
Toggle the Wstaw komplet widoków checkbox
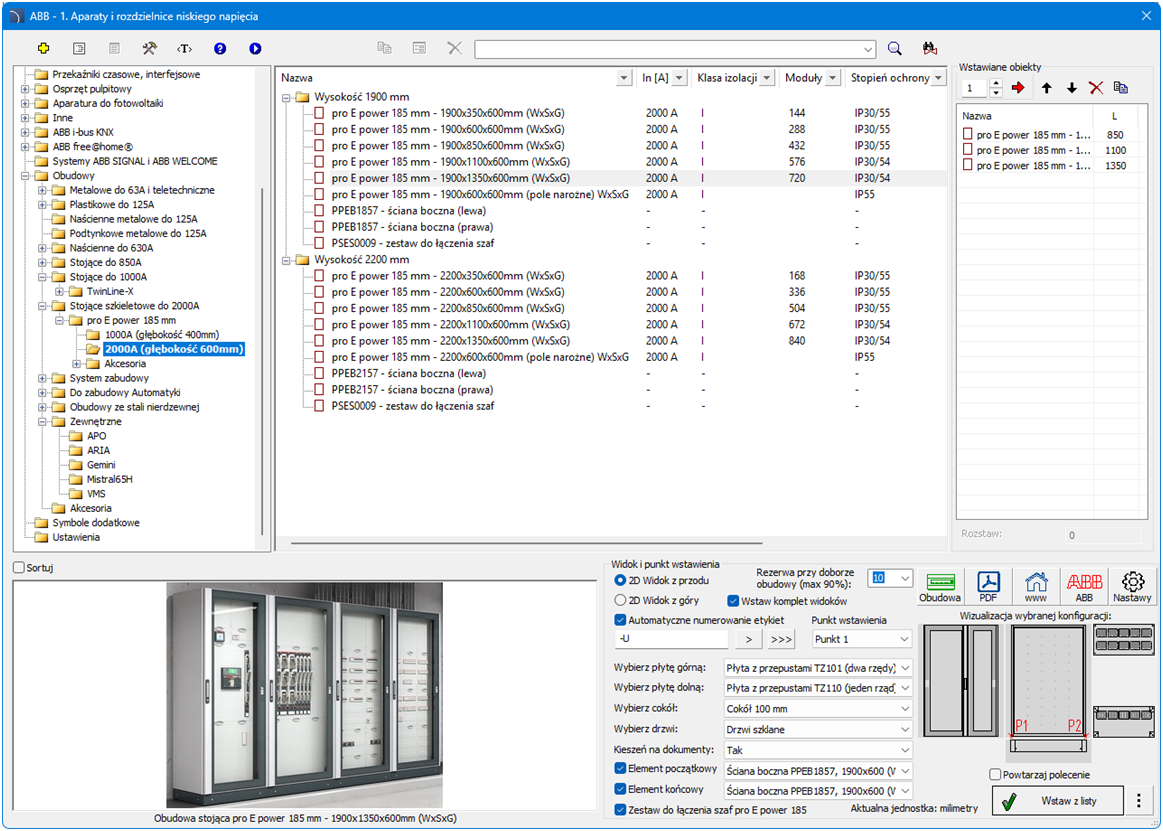coord(733,601)
